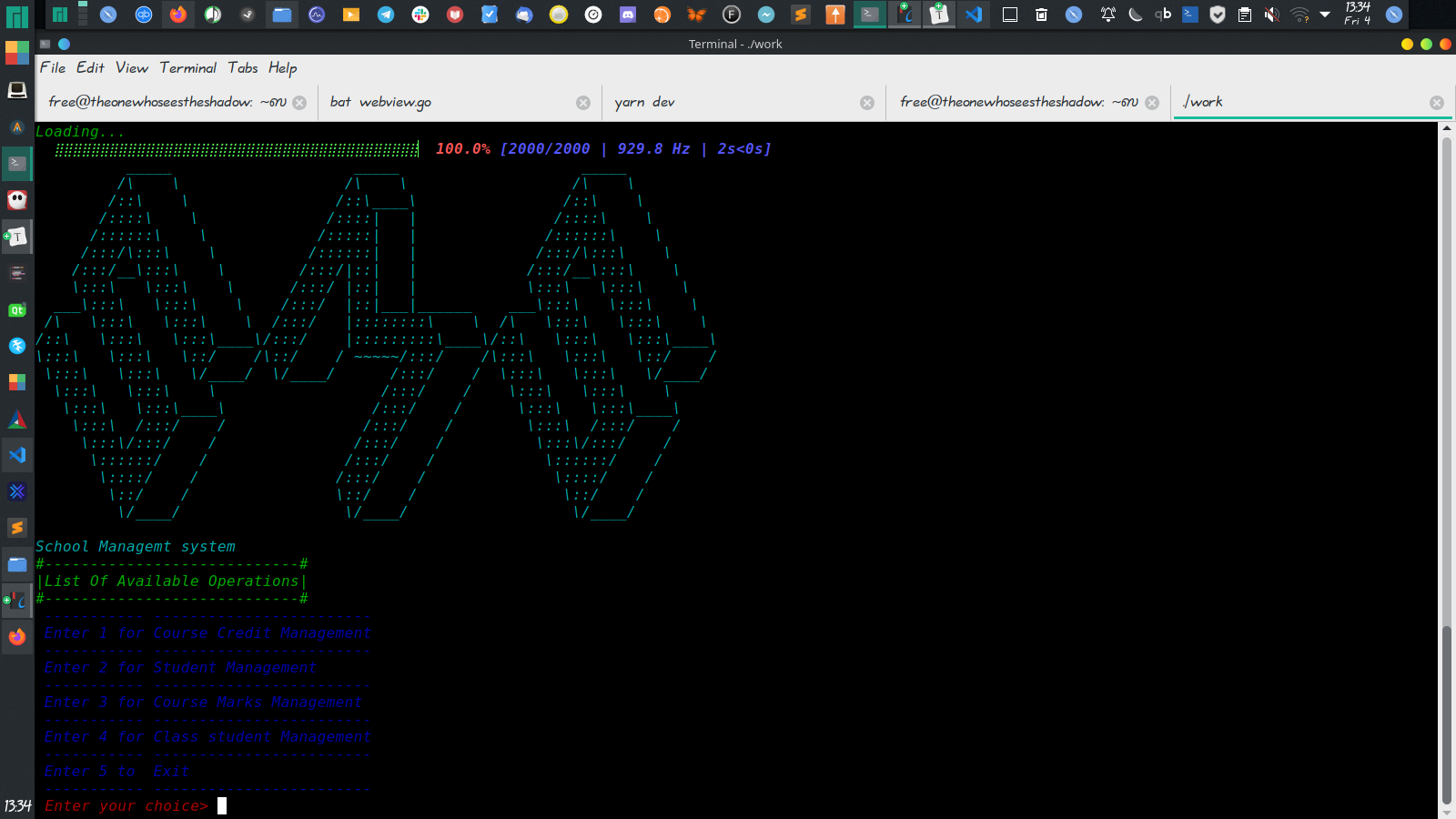Click the Slack icon in panel
This screenshot has height=819, width=1456.
(420, 15)
